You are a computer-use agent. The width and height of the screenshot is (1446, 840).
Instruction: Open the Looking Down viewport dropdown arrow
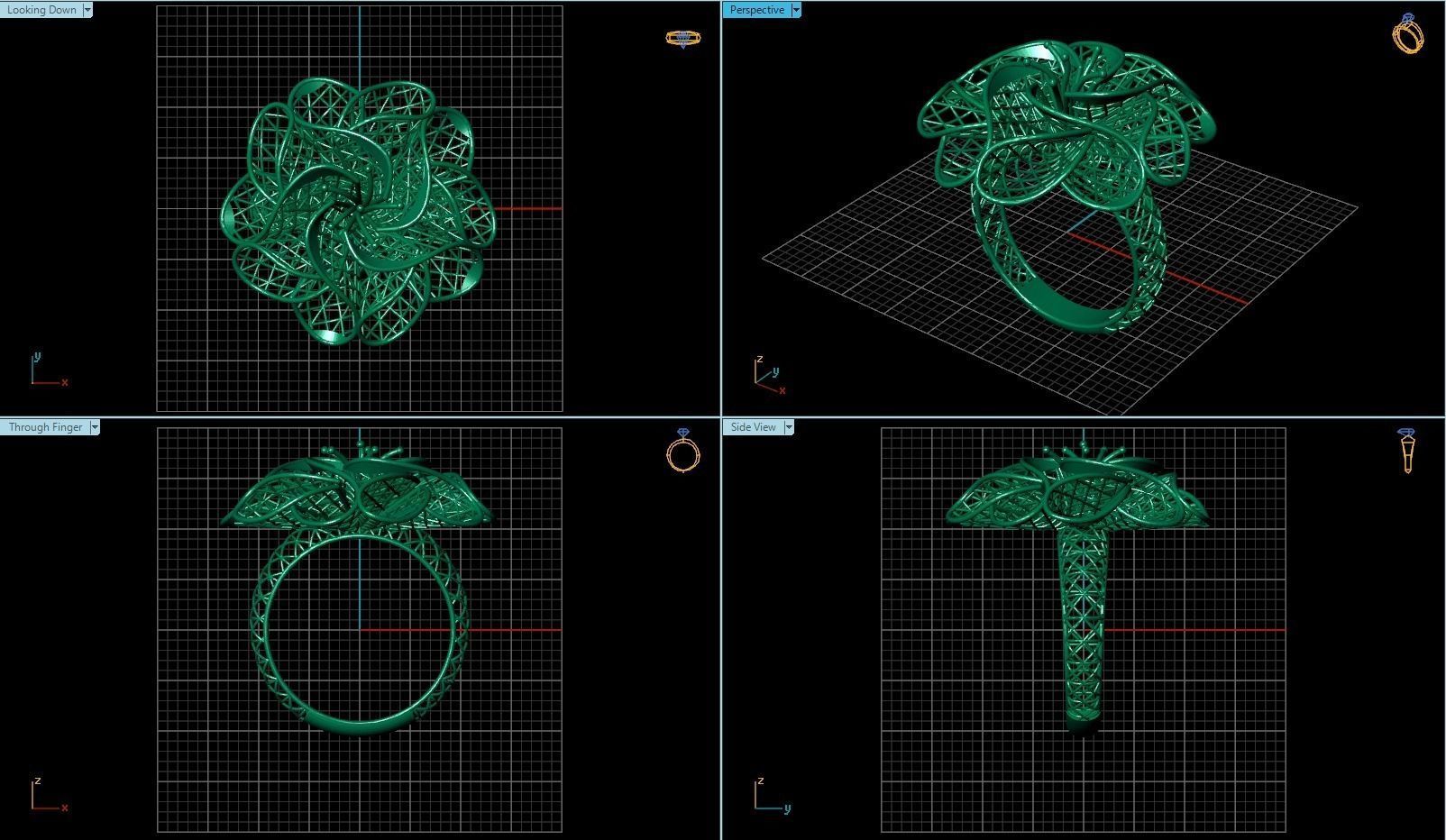click(87, 10)
